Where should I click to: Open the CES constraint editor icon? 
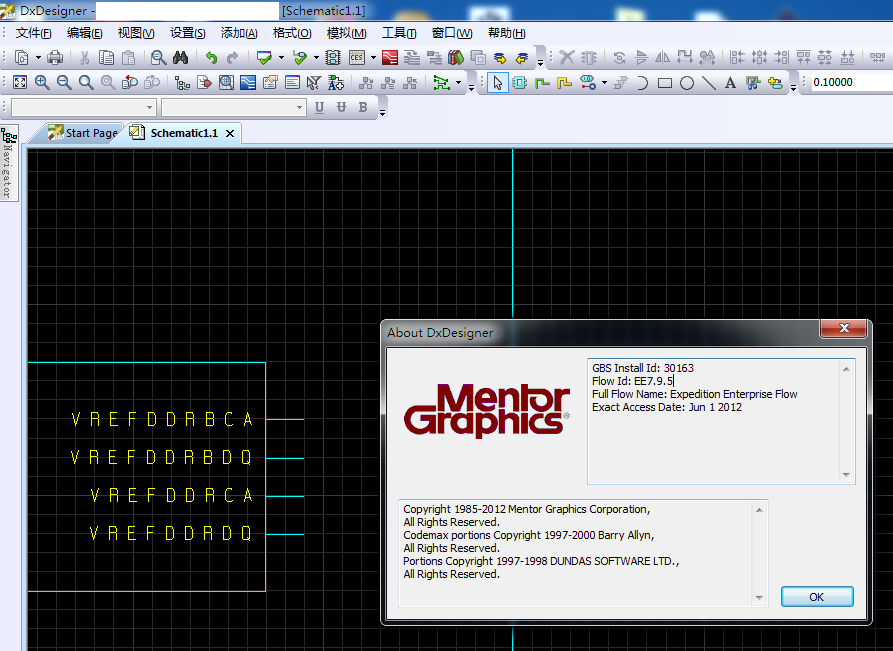(357, 58)
